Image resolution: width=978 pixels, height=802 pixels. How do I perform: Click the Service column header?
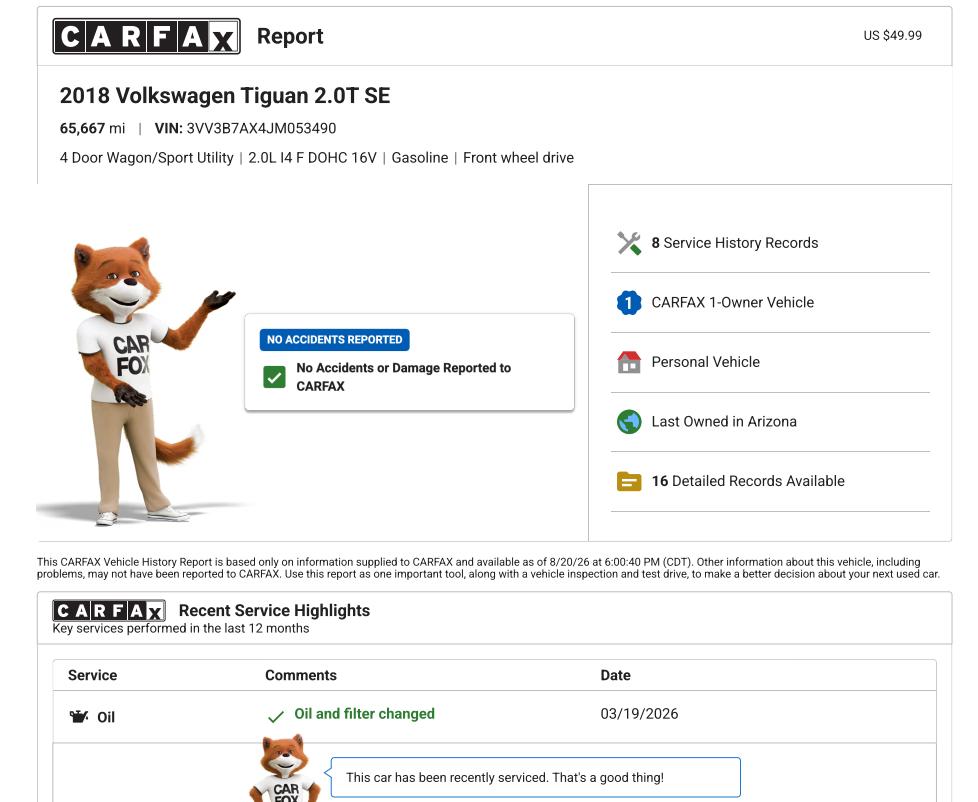tap(92, 675)
